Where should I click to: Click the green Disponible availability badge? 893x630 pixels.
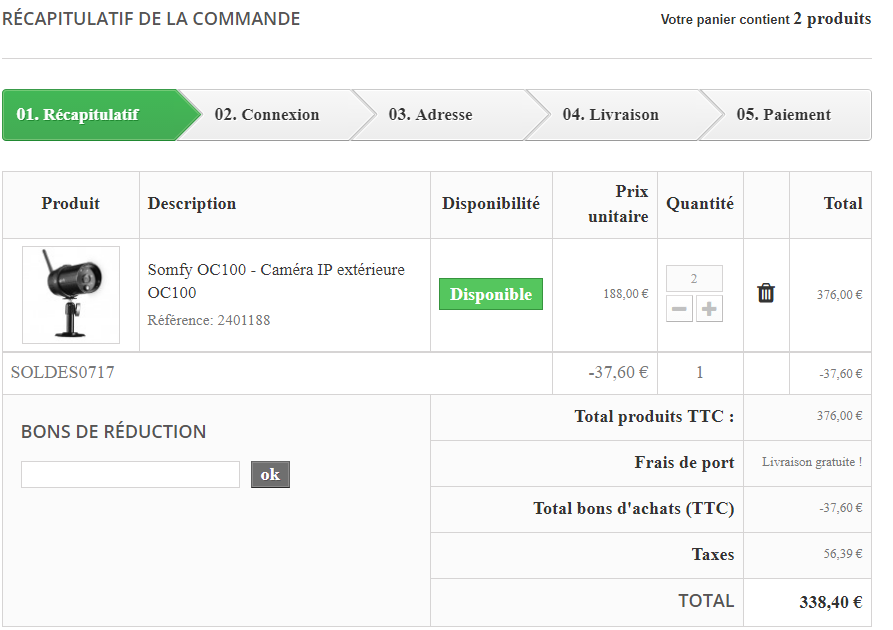tap(491, 295)
